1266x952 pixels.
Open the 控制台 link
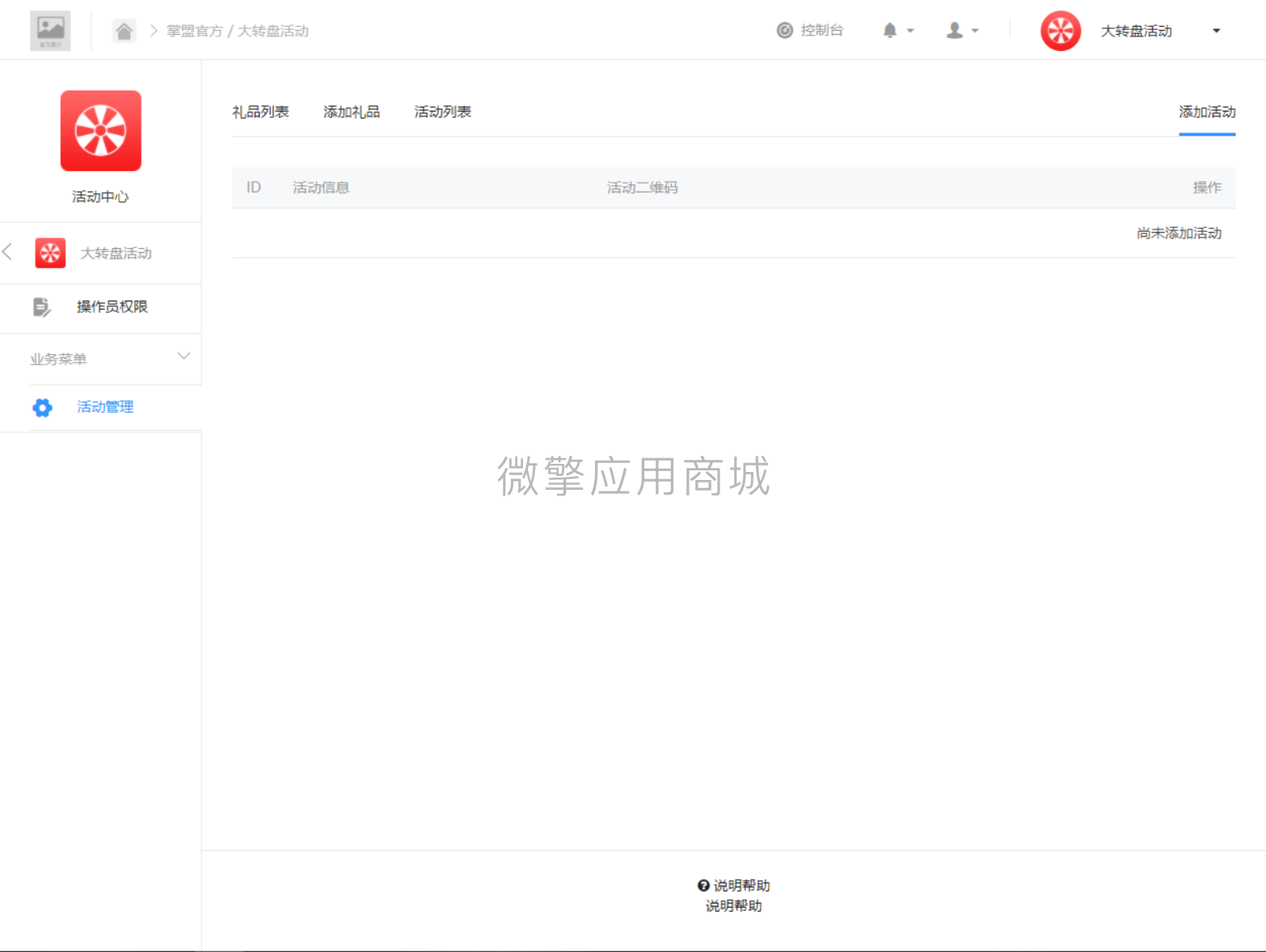pyautogui.click(x=822, y=31)
